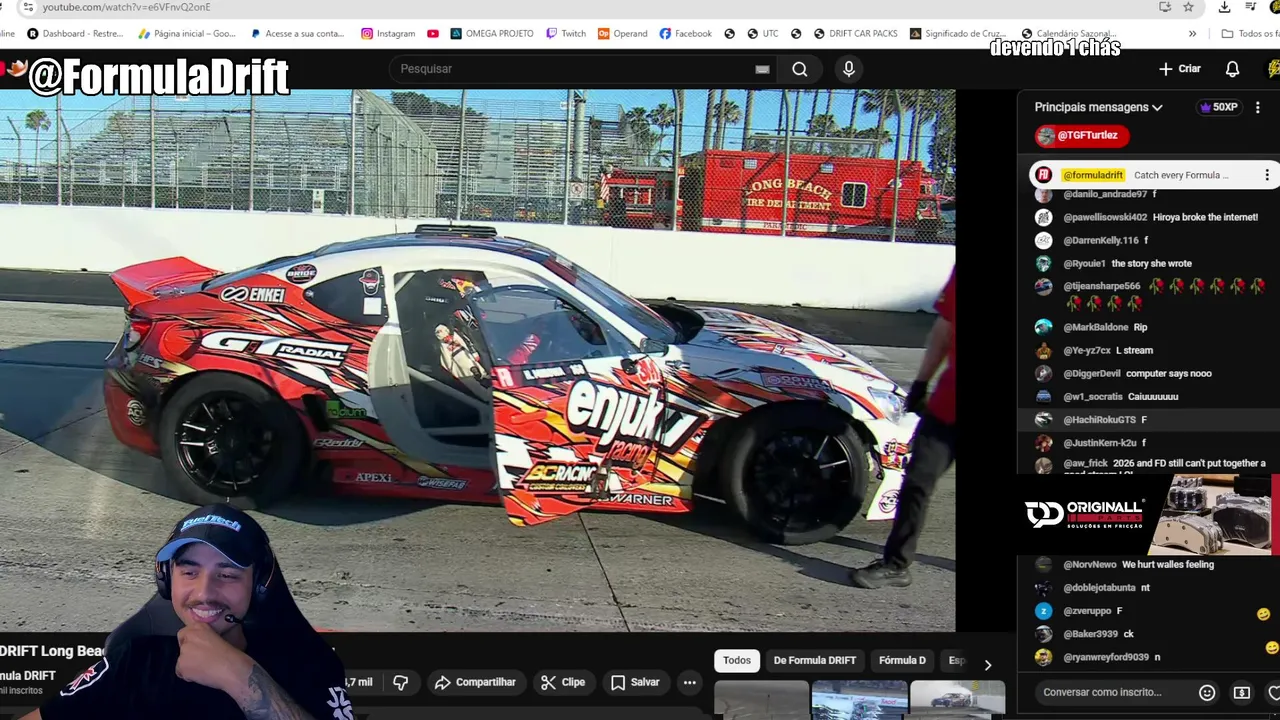Screen dimensions: 1280x720
Task: Click the 50XP points badge
Action: tap(1219, 107)
